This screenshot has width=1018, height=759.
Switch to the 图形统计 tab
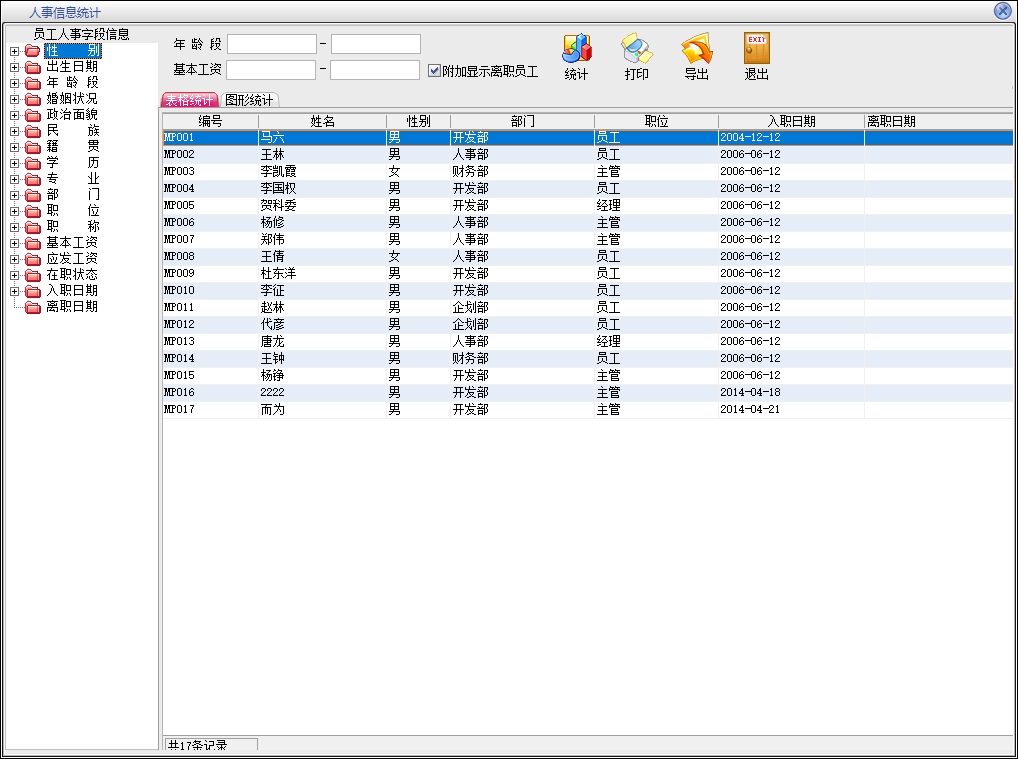pos(249,100)
